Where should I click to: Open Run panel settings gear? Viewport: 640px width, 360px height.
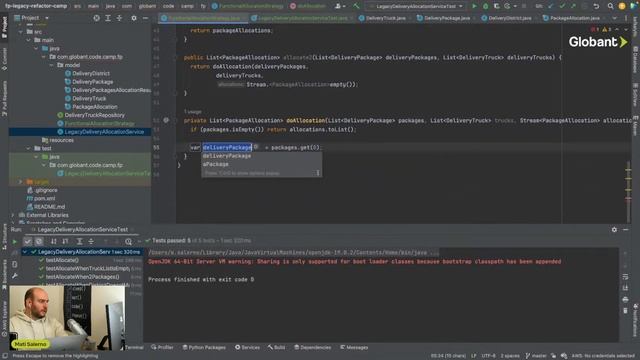pos(614,230)
